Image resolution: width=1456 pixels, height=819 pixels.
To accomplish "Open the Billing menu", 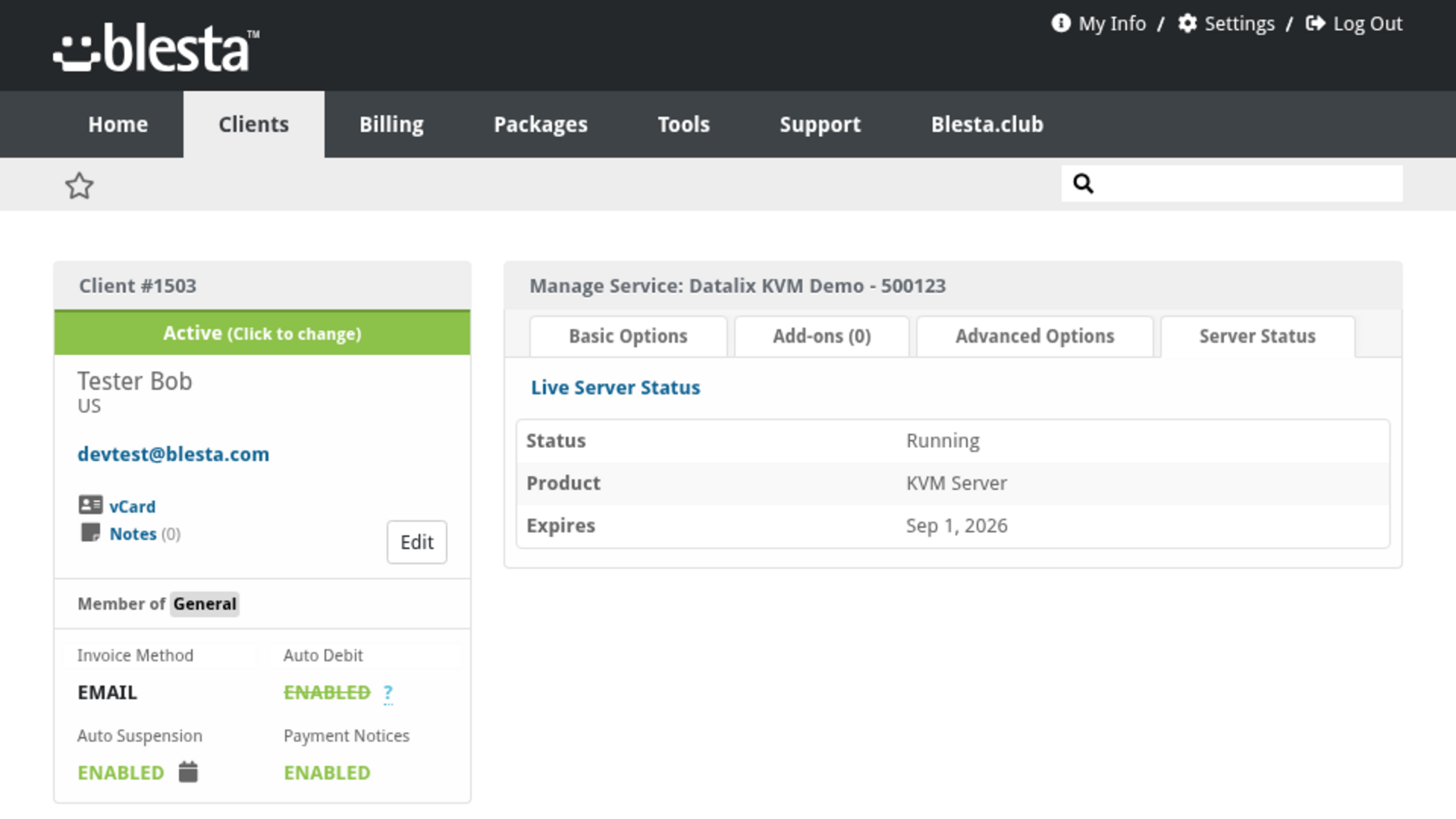I will pyautogui.click(x=391, y=124).
